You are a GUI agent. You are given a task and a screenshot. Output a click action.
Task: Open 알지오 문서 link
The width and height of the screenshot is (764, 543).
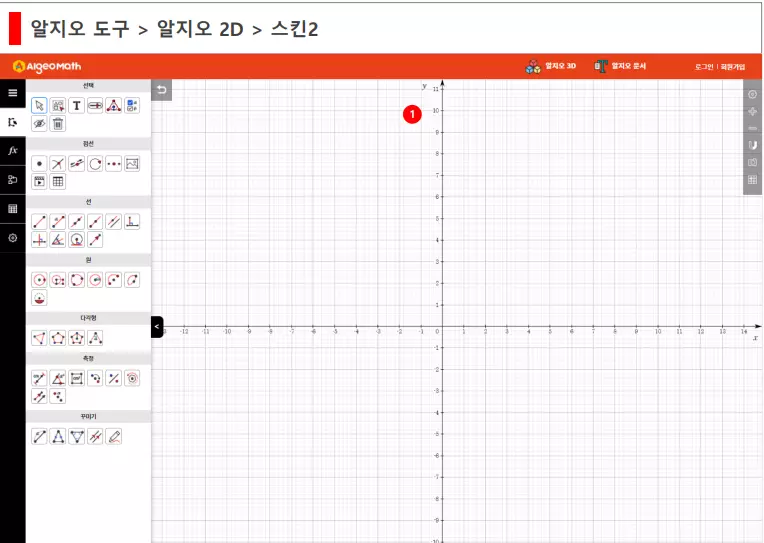click(x=620, y=66)
